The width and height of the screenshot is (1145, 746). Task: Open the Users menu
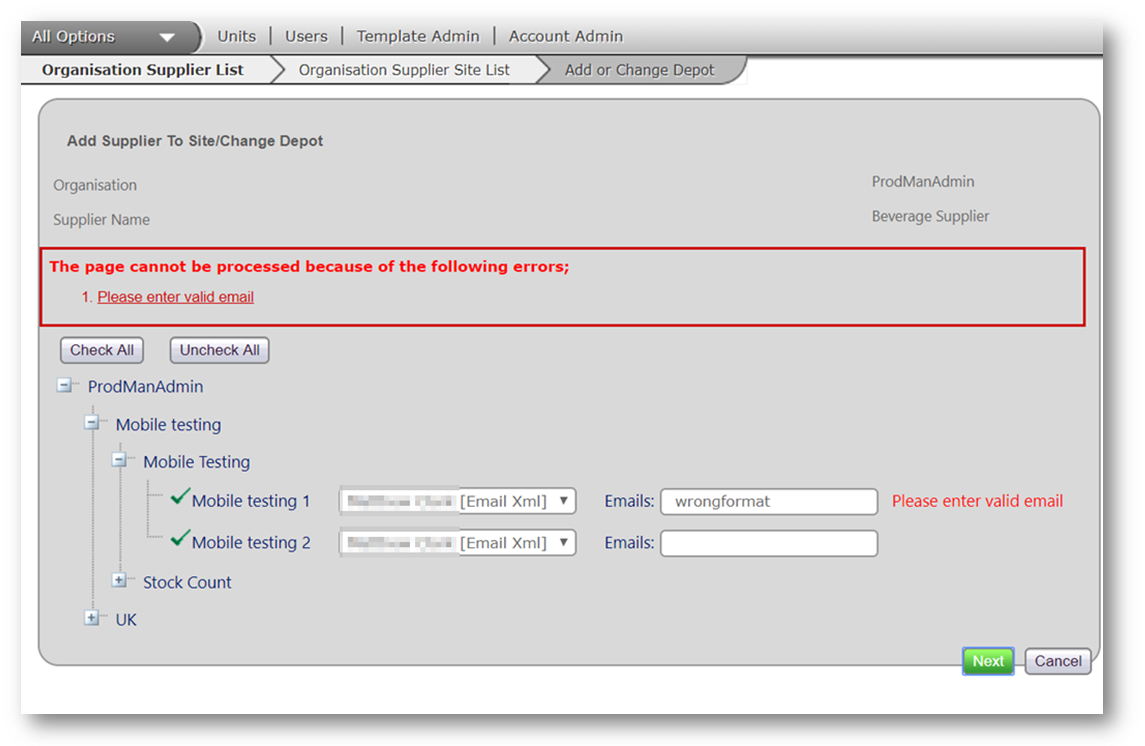tap(306, 36)
